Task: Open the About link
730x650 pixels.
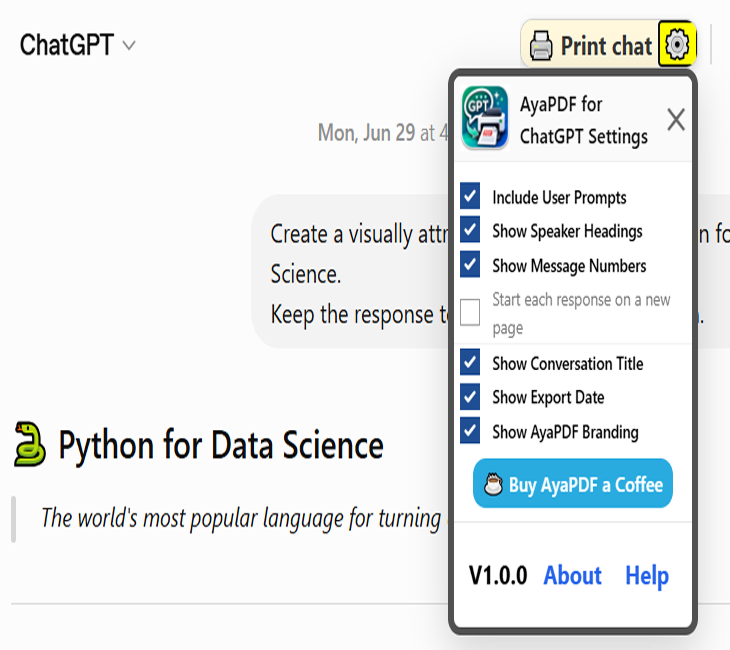Action: (573, 575)
